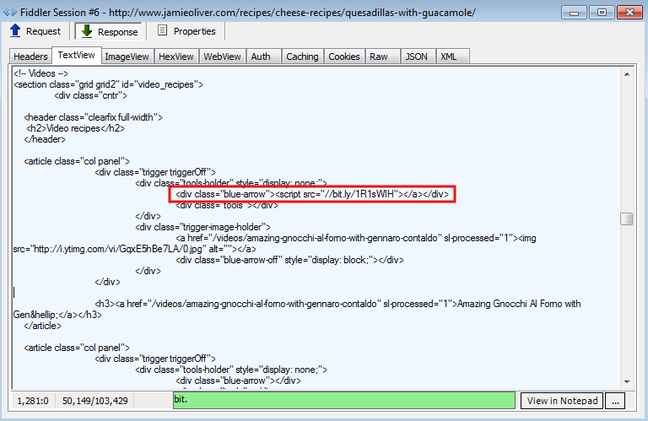Viewport: 648px width, 421px height.
Task: Click the 'Gen&hellip;</a></h3>' line
Action: [57, 315]
